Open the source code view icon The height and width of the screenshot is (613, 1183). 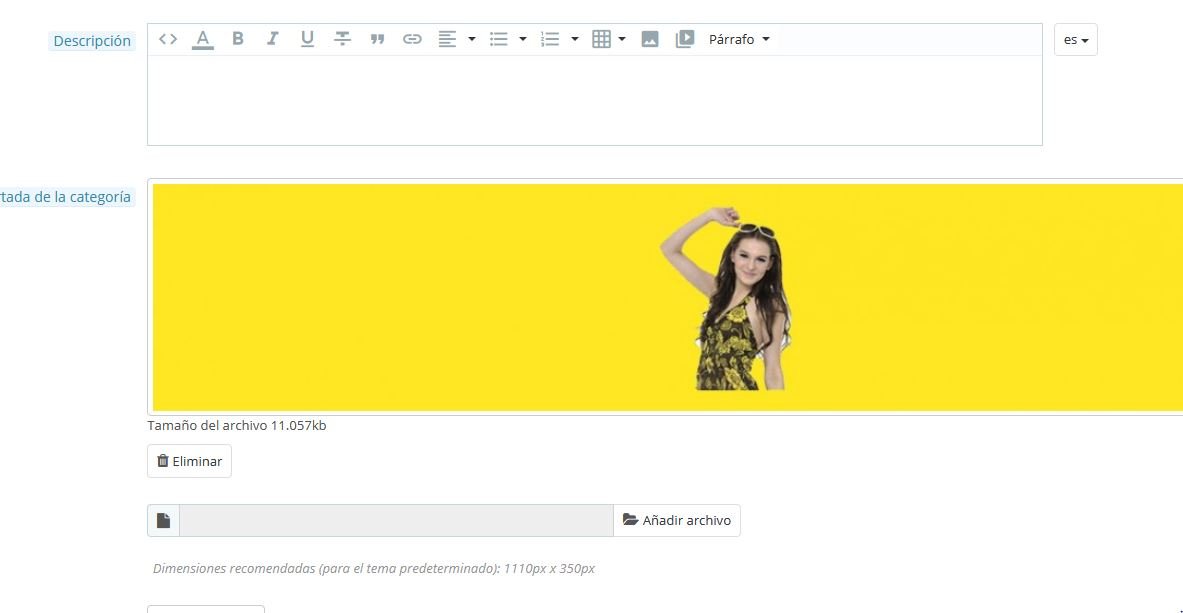point(168,39)
